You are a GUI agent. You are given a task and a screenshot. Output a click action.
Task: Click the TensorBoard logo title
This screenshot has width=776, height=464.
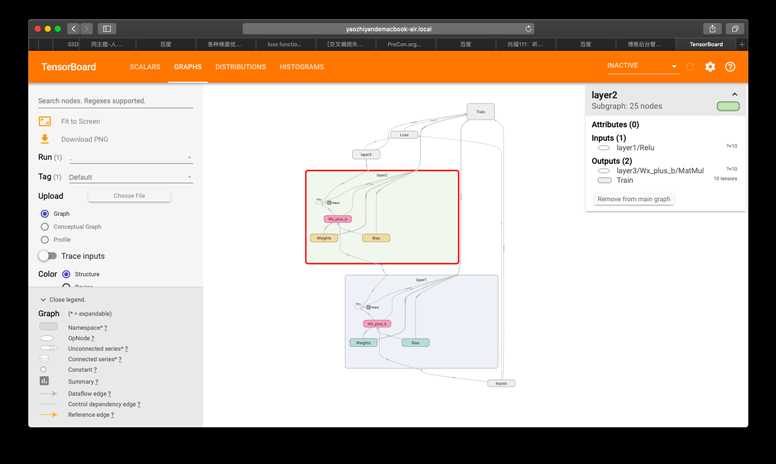[69, 67]
